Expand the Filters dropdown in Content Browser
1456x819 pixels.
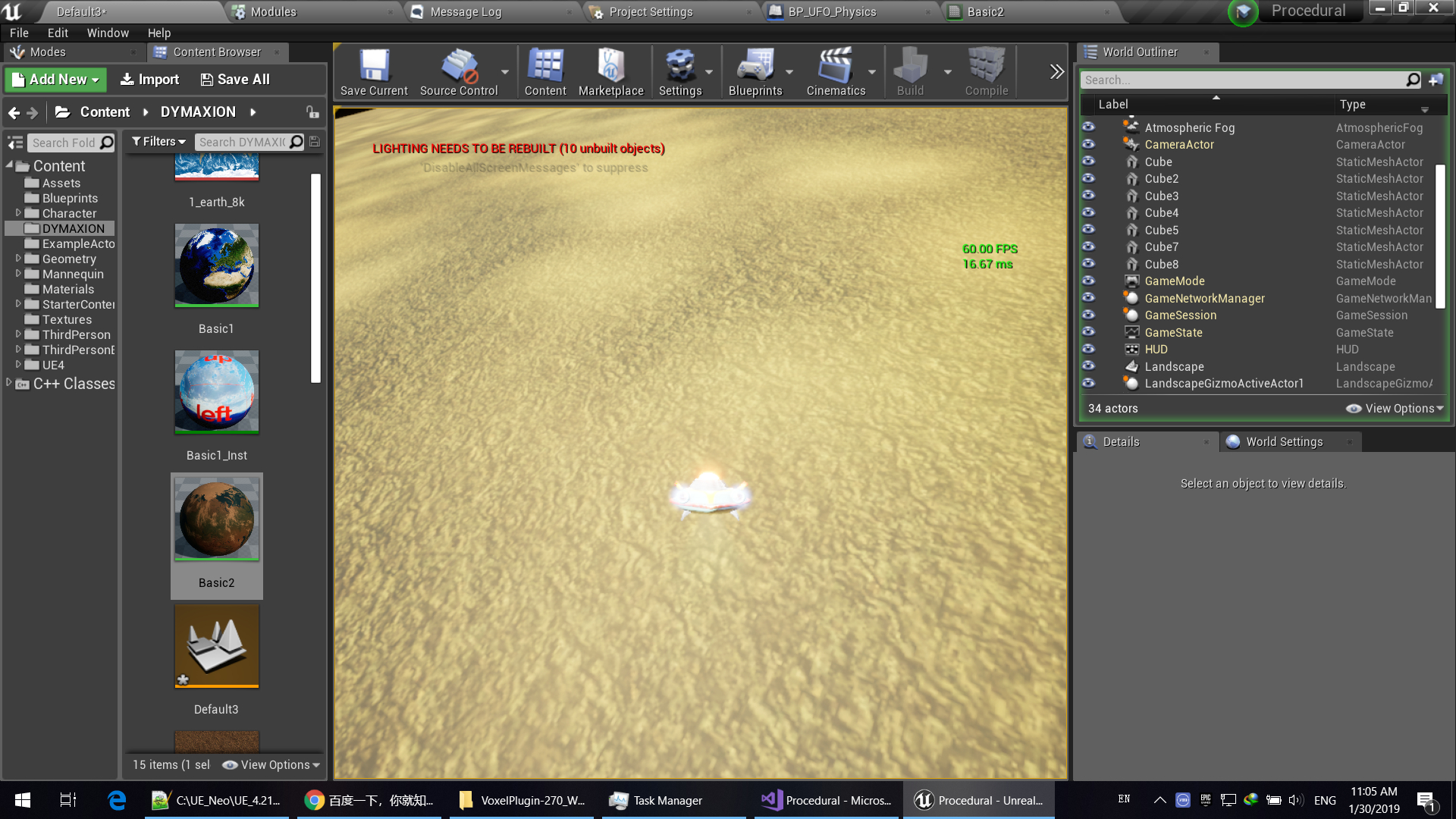tap(158, 142)
